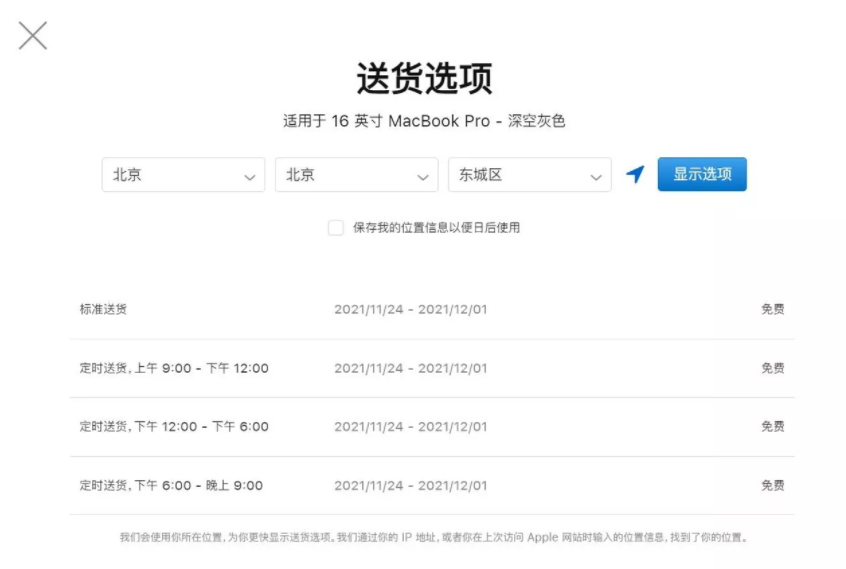The width and height of the screenshot is (846, 569).
Task: Close the 送货选项 dialog with the X
Action: pyautogui.click(x=33, y=36)
